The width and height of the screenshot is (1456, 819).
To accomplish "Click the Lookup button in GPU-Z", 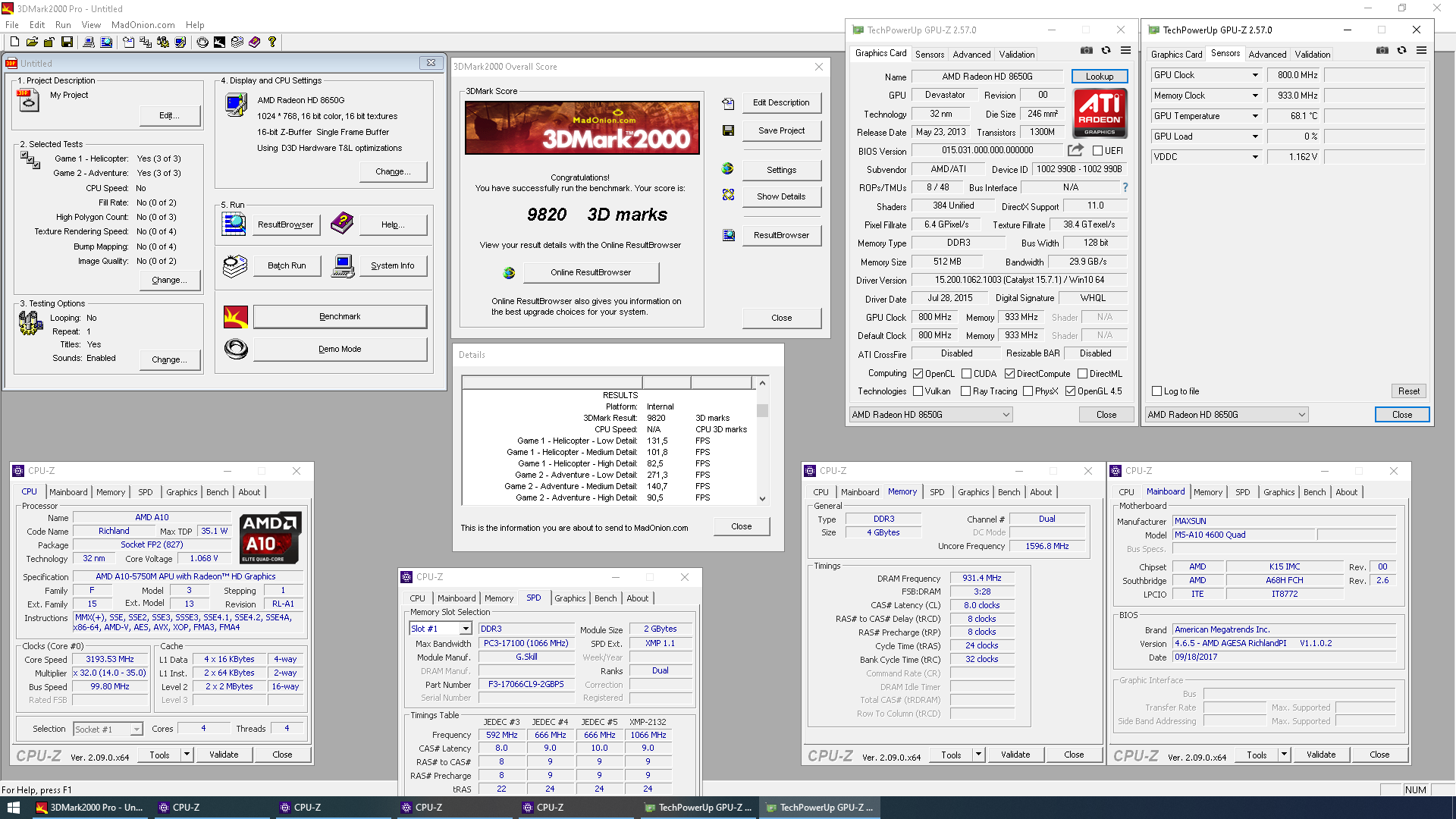I will [1100, 77].
